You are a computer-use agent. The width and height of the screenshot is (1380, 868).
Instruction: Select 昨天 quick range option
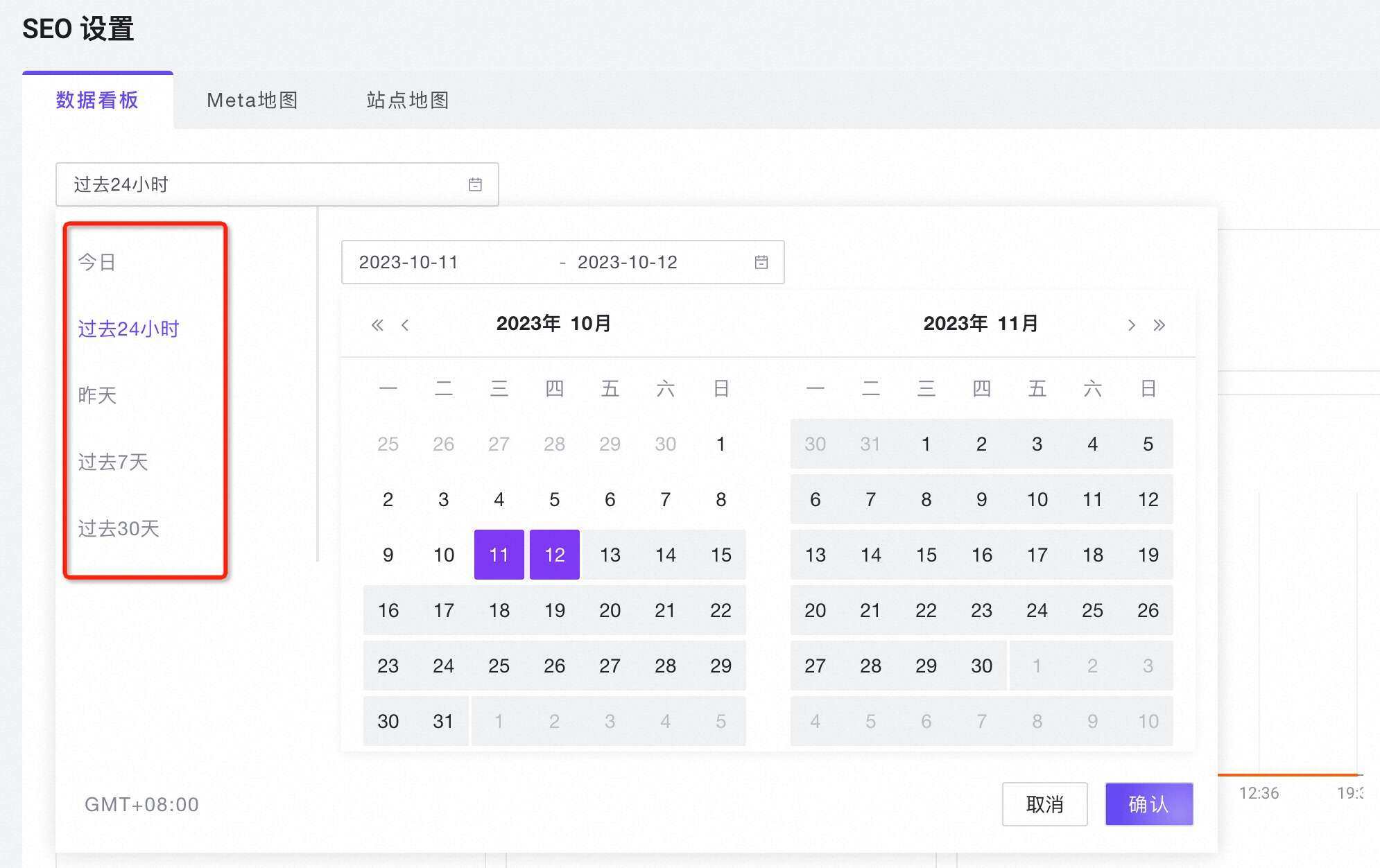click(97, 395)
